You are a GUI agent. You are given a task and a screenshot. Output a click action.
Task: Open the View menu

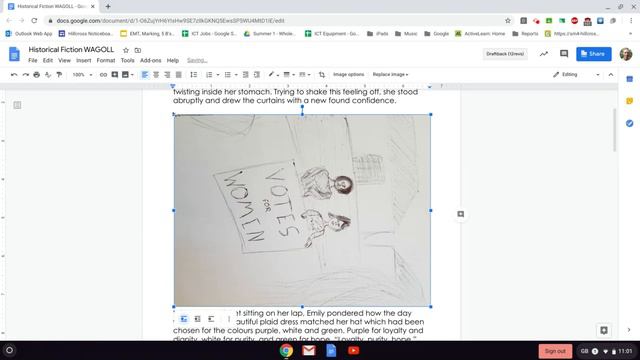(x=64, y=60)
